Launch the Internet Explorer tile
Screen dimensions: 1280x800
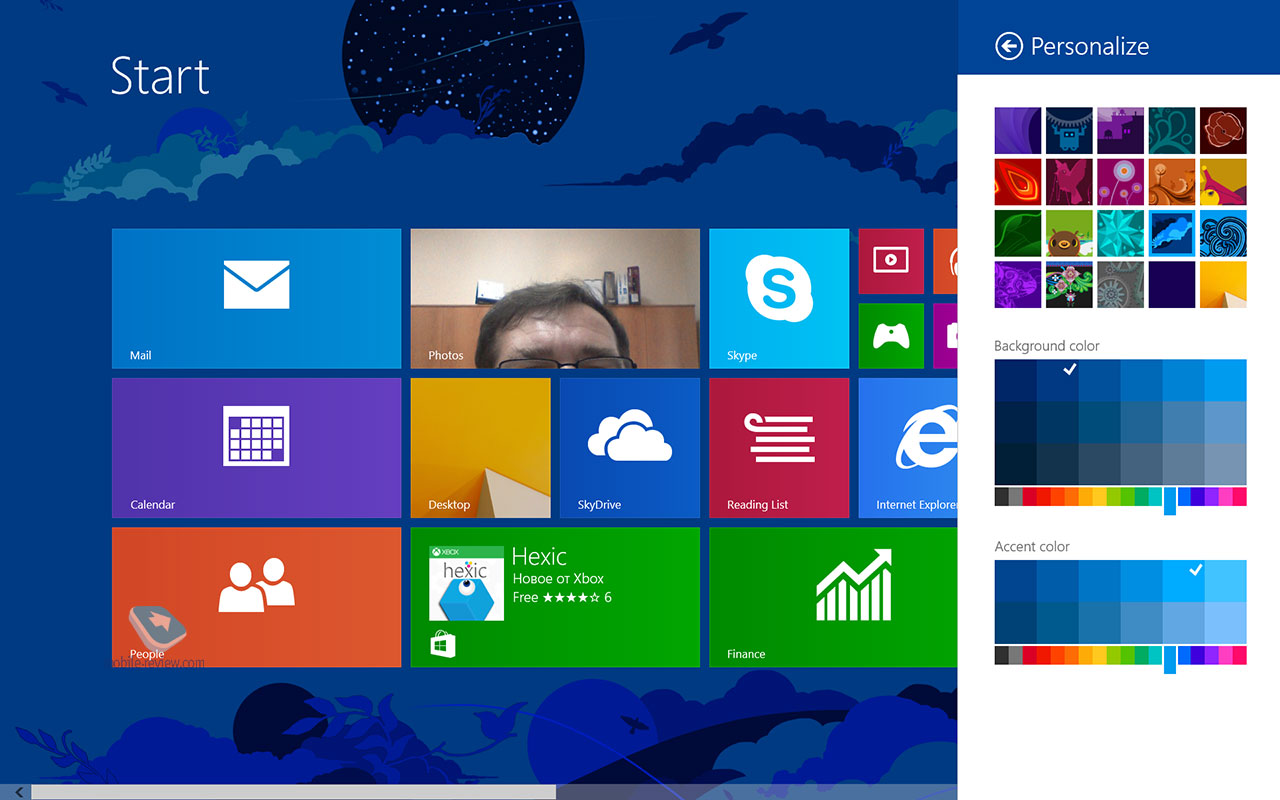908,448
